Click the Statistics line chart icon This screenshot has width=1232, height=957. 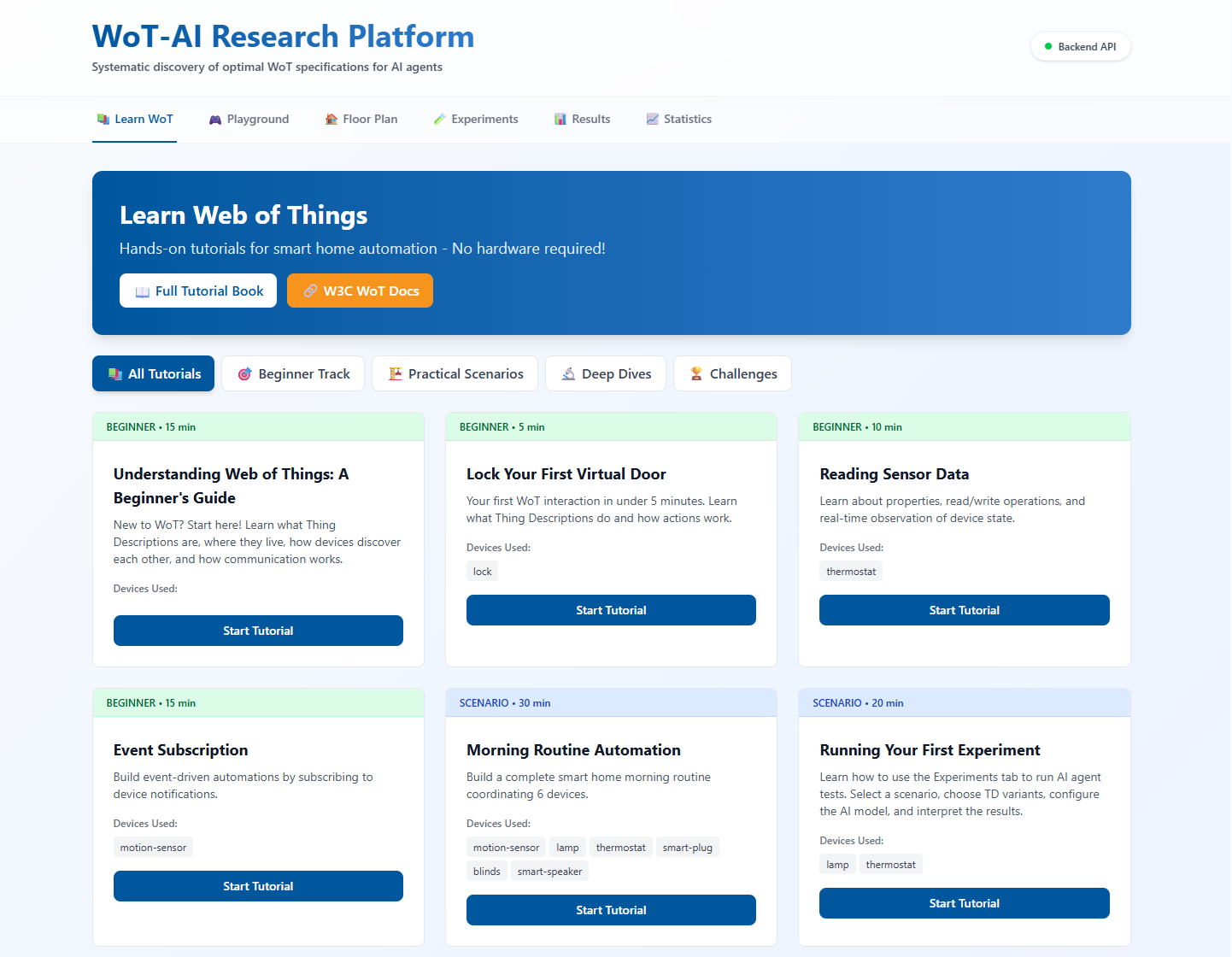[x=653, y=120]
